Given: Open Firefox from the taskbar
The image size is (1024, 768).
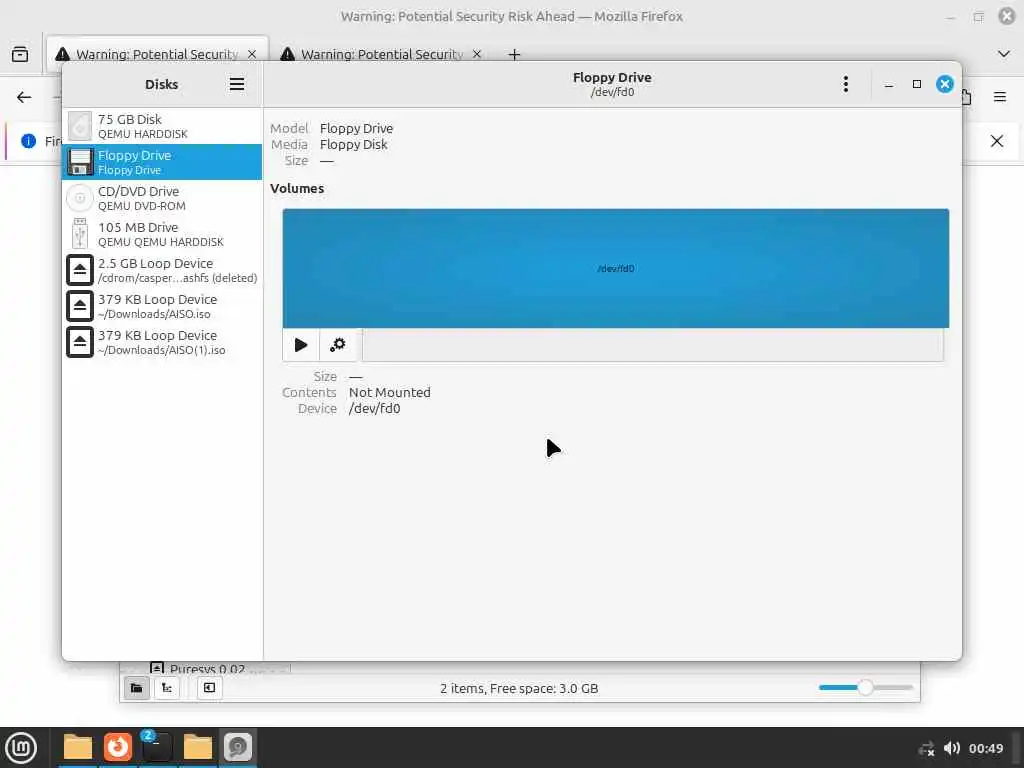Looking at the screenshot, I should (x=118, y=747).
